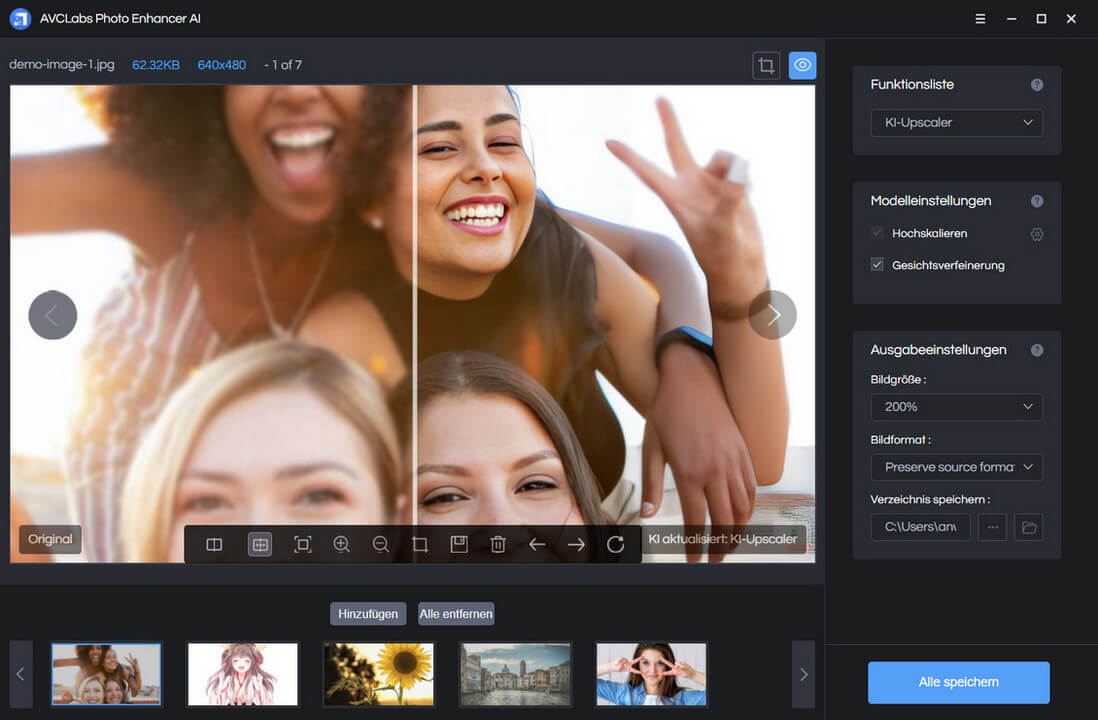Open the Bildformat dropdown
1098x720 pixels.
pos(957,467)
